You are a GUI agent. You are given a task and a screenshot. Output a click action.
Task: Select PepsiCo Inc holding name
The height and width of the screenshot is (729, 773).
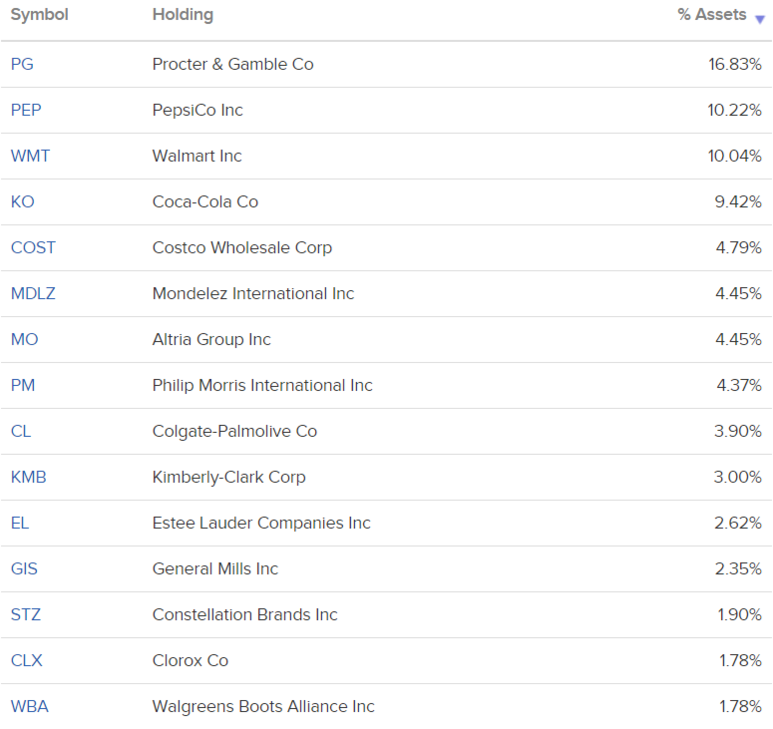point(198,110)
